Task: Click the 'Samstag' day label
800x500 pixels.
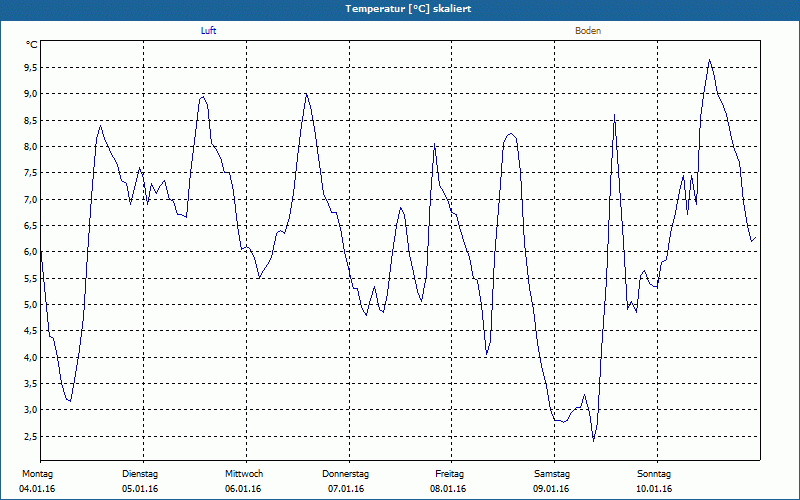Action: coord(552,474)
